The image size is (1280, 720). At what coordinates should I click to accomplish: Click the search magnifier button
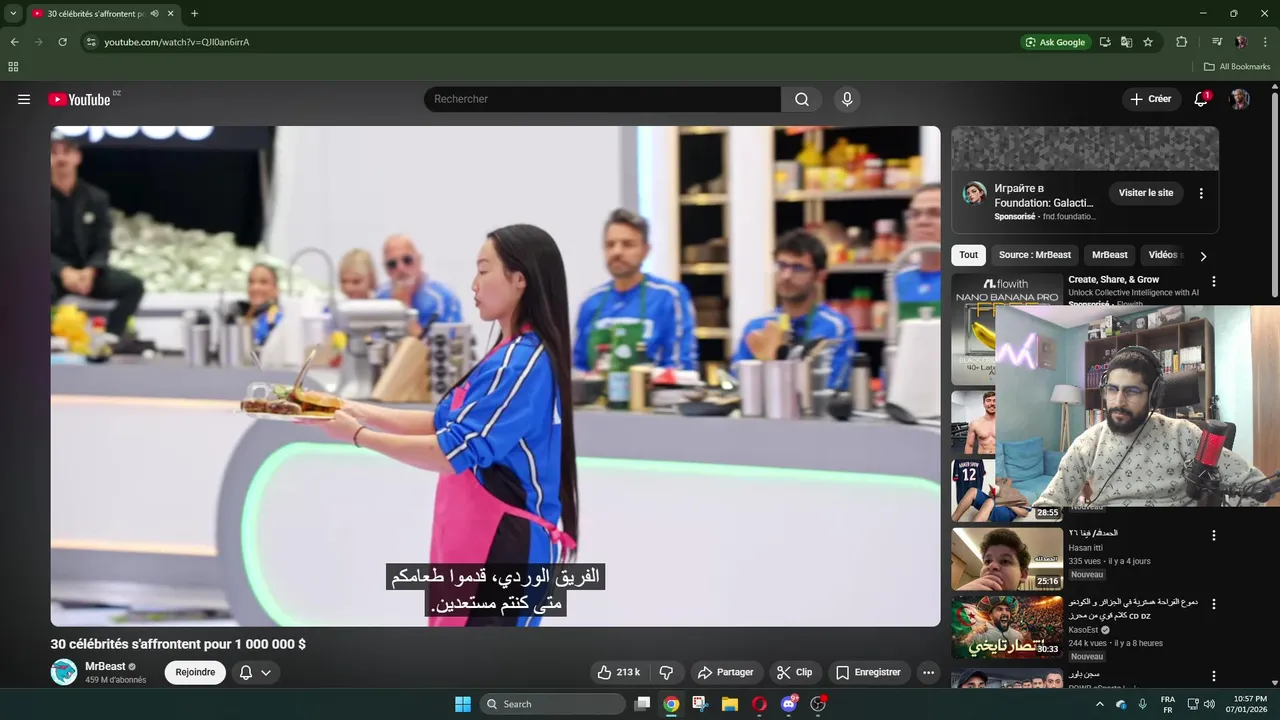tap(802, 99)
